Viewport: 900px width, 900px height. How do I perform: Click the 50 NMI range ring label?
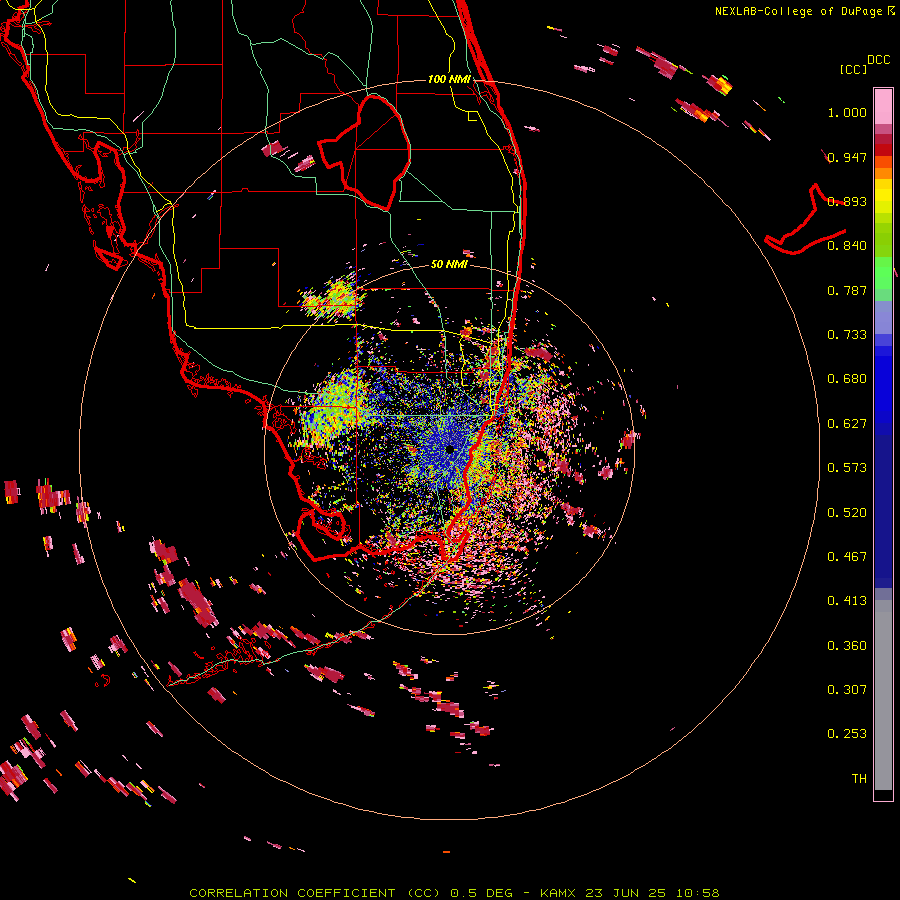click(449, 264)
